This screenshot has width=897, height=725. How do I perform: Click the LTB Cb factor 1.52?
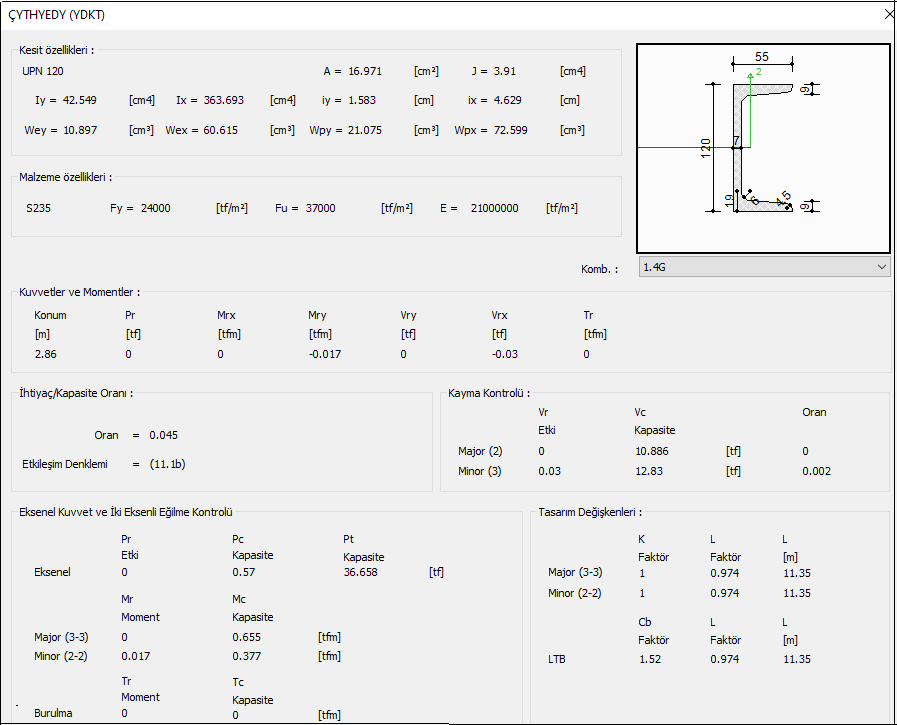650,659
